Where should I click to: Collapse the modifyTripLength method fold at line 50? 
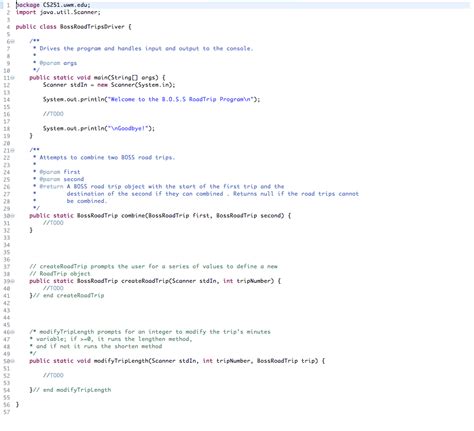click(13, 361)
